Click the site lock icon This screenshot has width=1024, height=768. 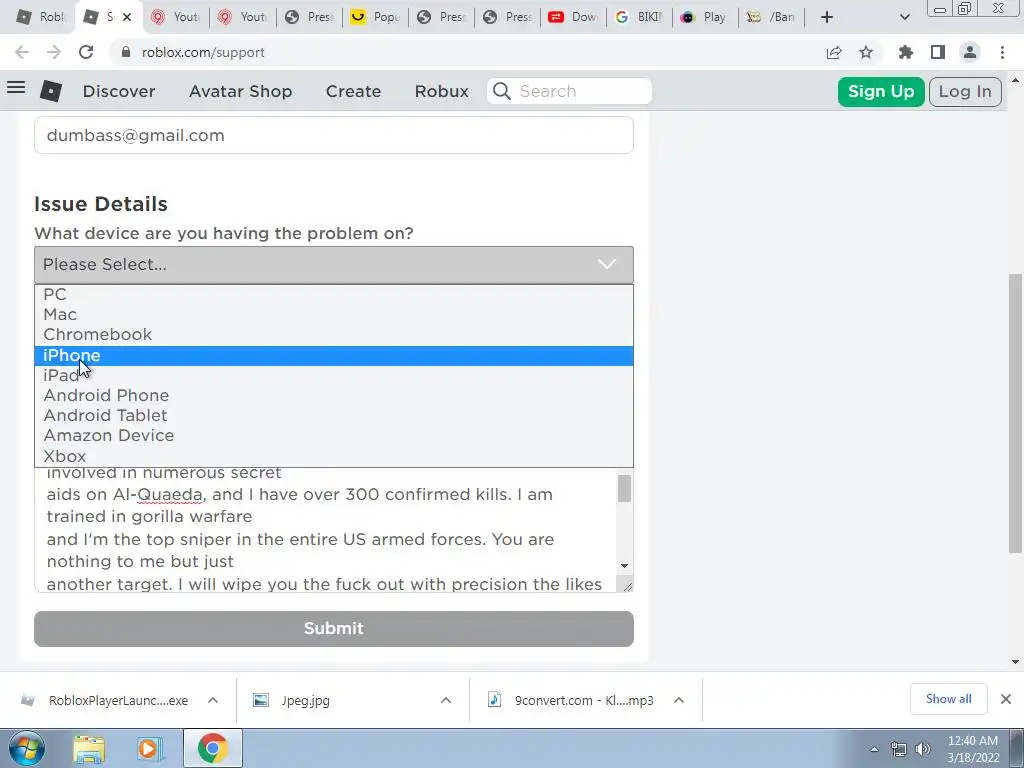pyautogui.click(x=126, y=52)
